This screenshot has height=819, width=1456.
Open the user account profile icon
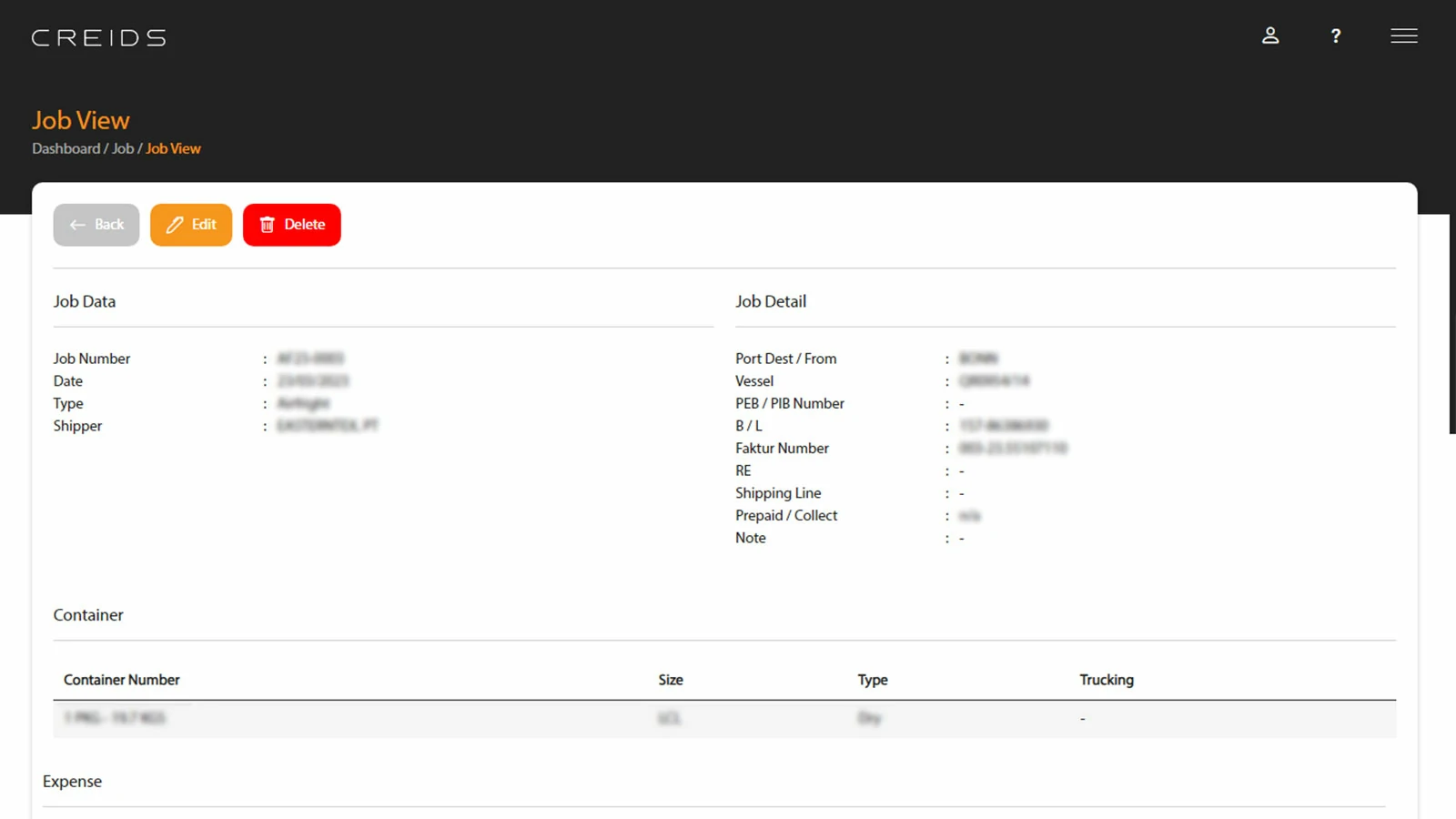click(x=1270, y=36)
